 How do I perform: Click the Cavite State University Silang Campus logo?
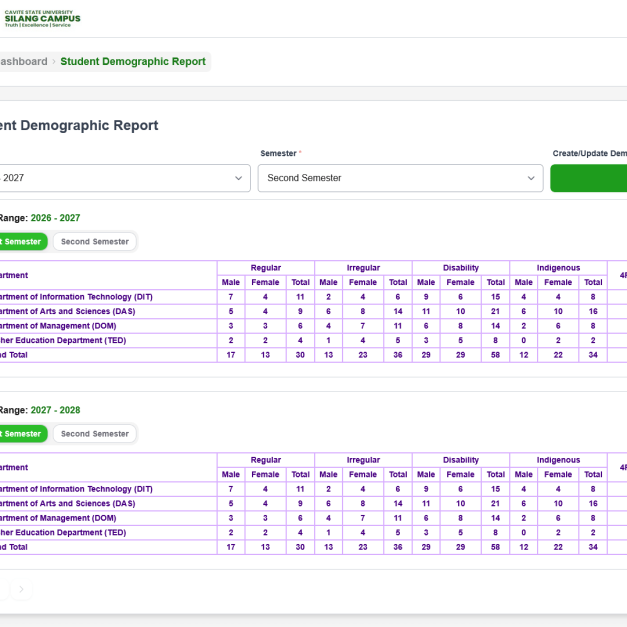[x=42, y=18]
